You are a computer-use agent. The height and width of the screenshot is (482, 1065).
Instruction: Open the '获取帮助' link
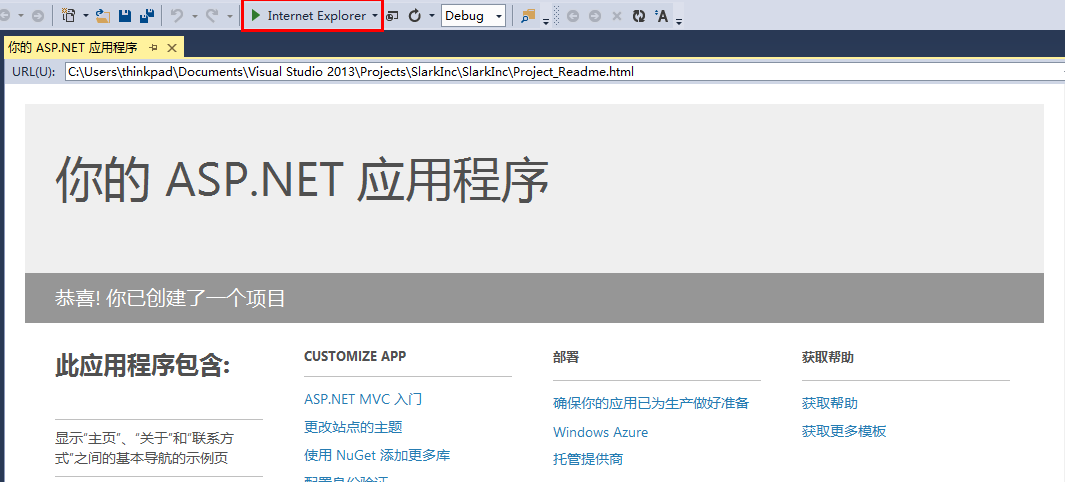(829, 403)
